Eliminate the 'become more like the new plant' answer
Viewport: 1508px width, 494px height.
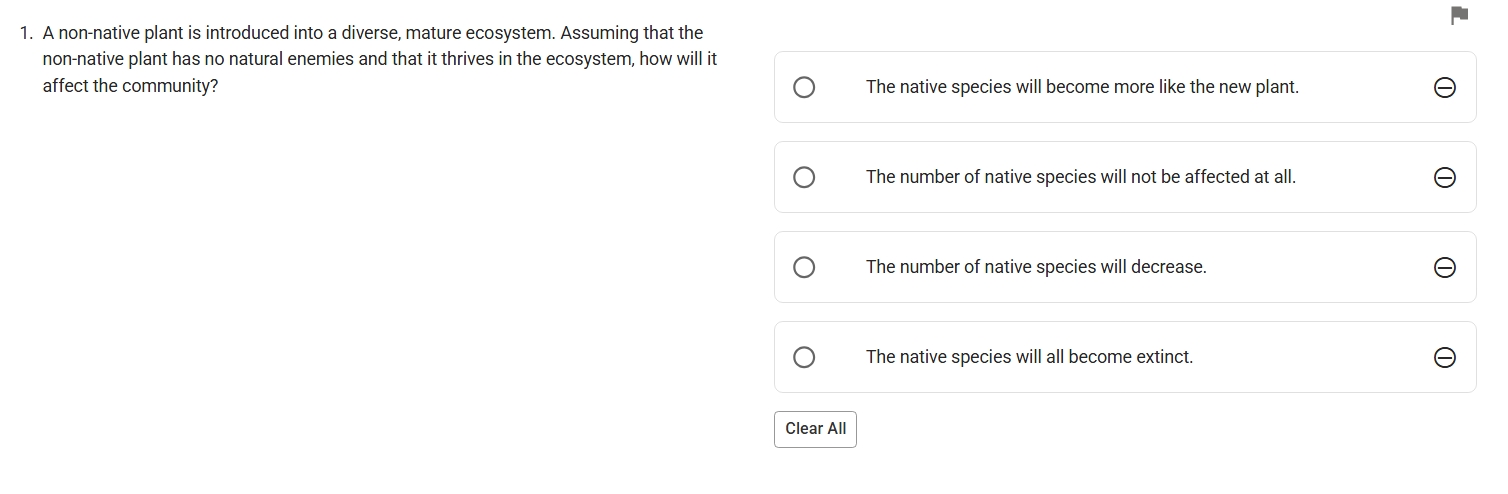(x=1444, y=88)
